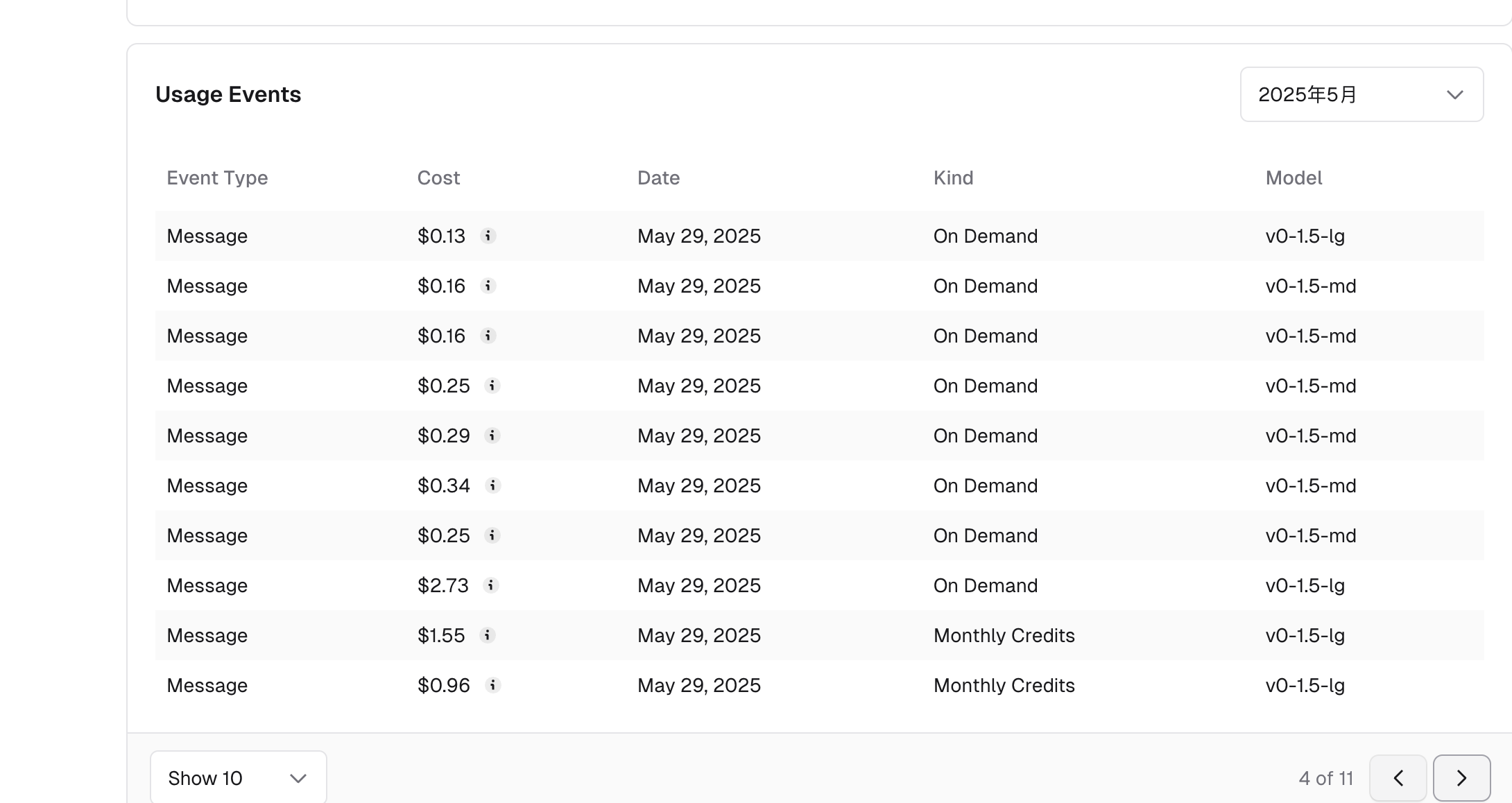
Task: Click the $2.73 cost value
Action: [x=443, y=585]
